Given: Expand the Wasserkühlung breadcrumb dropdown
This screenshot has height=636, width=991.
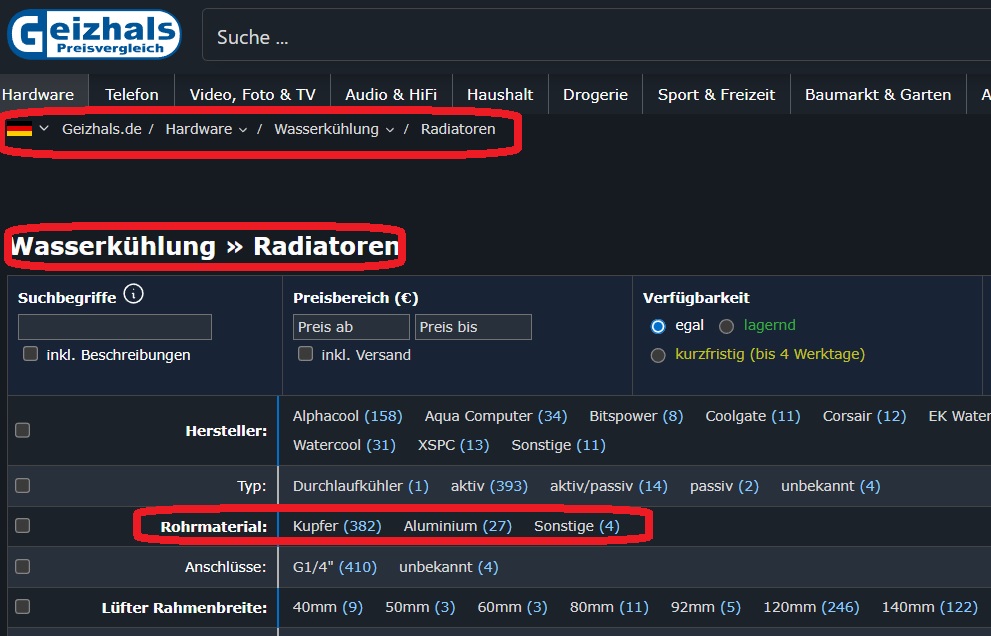Looking at the screenshot, I should (x=390, y=129).
